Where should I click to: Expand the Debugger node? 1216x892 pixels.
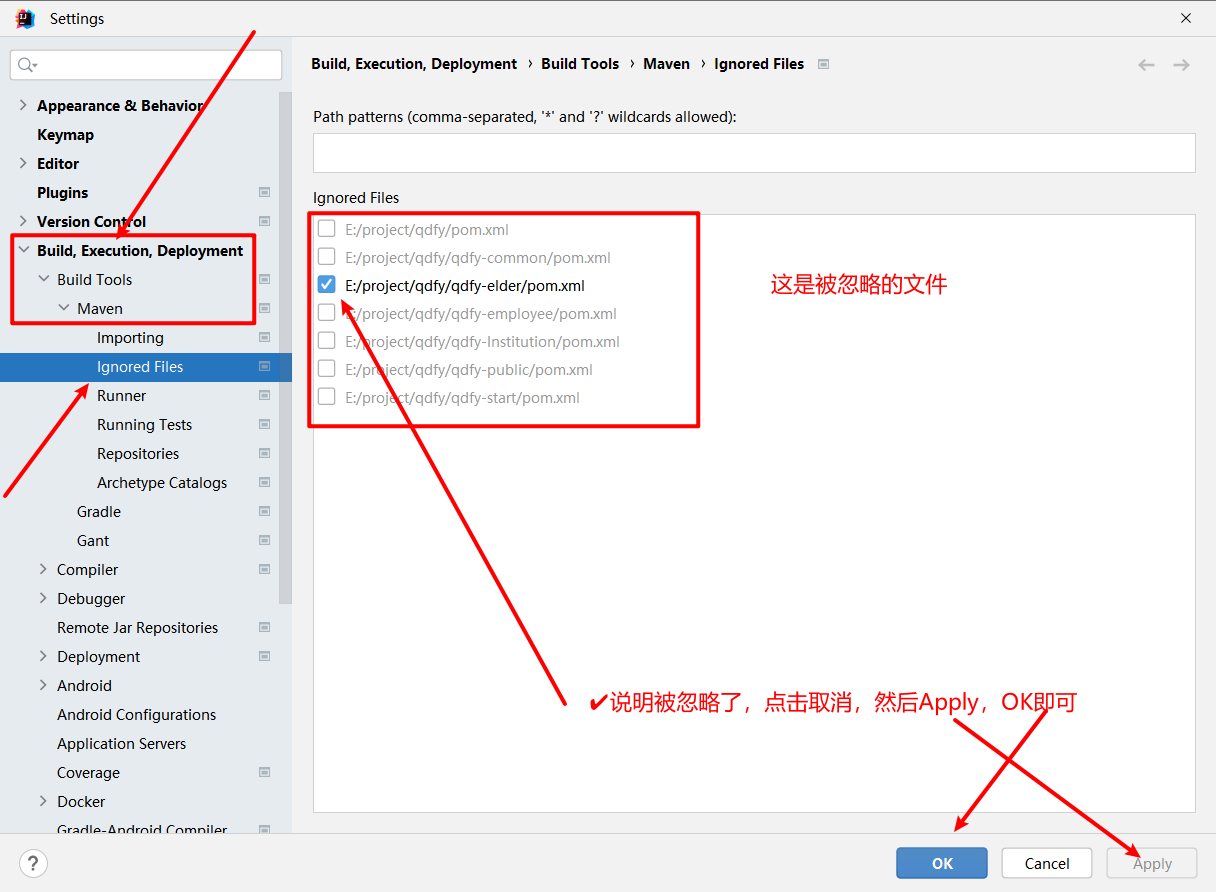tap(43, 598)
